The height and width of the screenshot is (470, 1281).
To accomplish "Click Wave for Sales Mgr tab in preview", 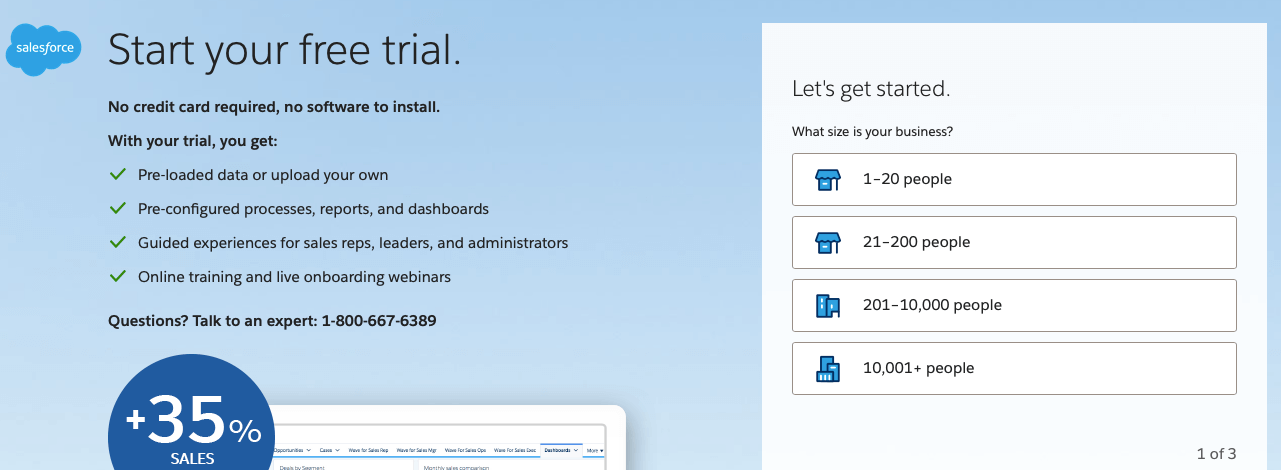I will [x=416, y=450].
